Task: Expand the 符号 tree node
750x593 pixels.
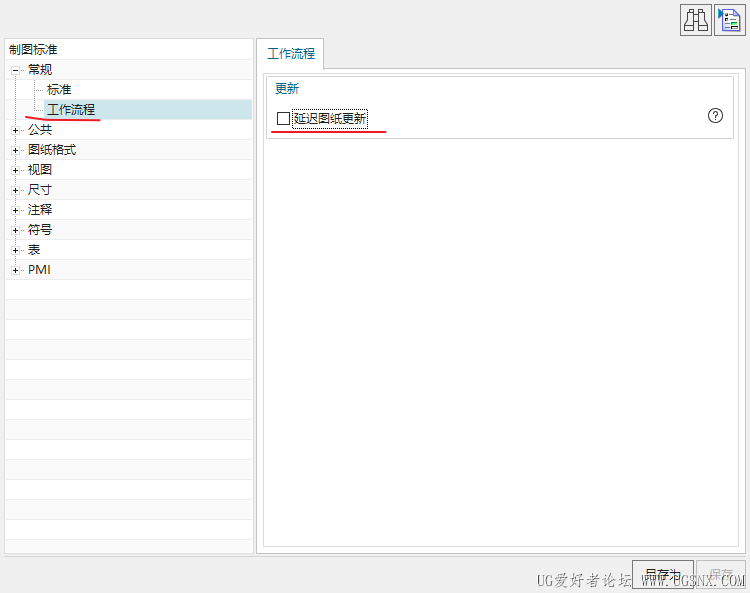Action: (x=15, y=231)
